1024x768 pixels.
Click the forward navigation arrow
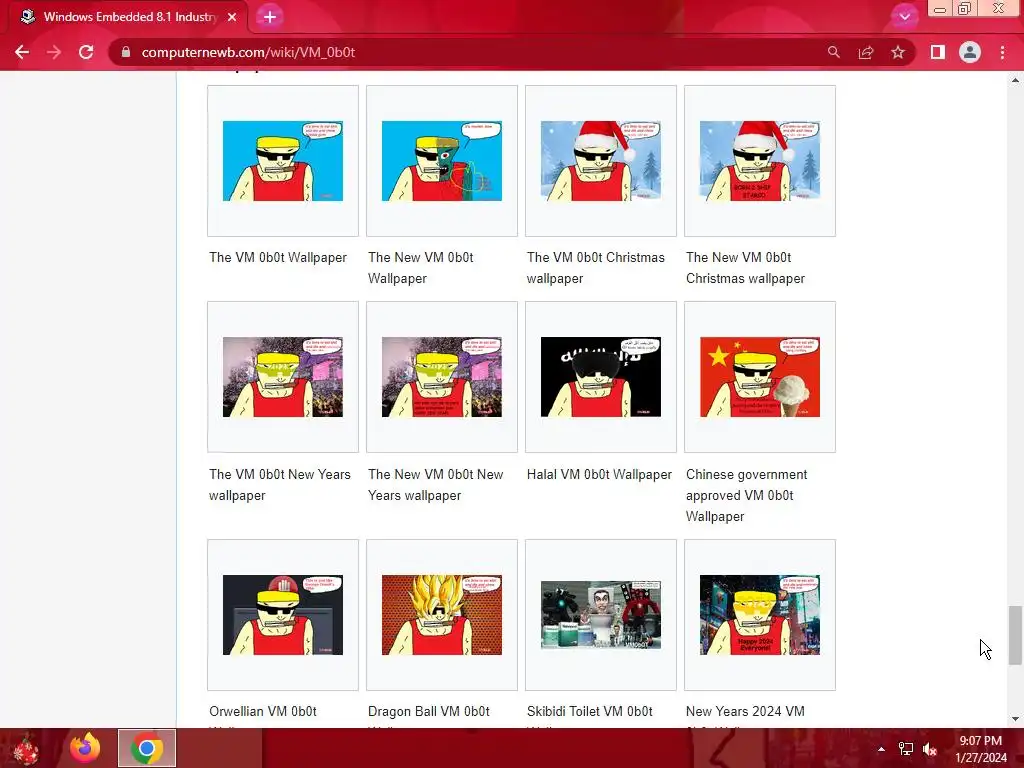(x=54, y=52)
